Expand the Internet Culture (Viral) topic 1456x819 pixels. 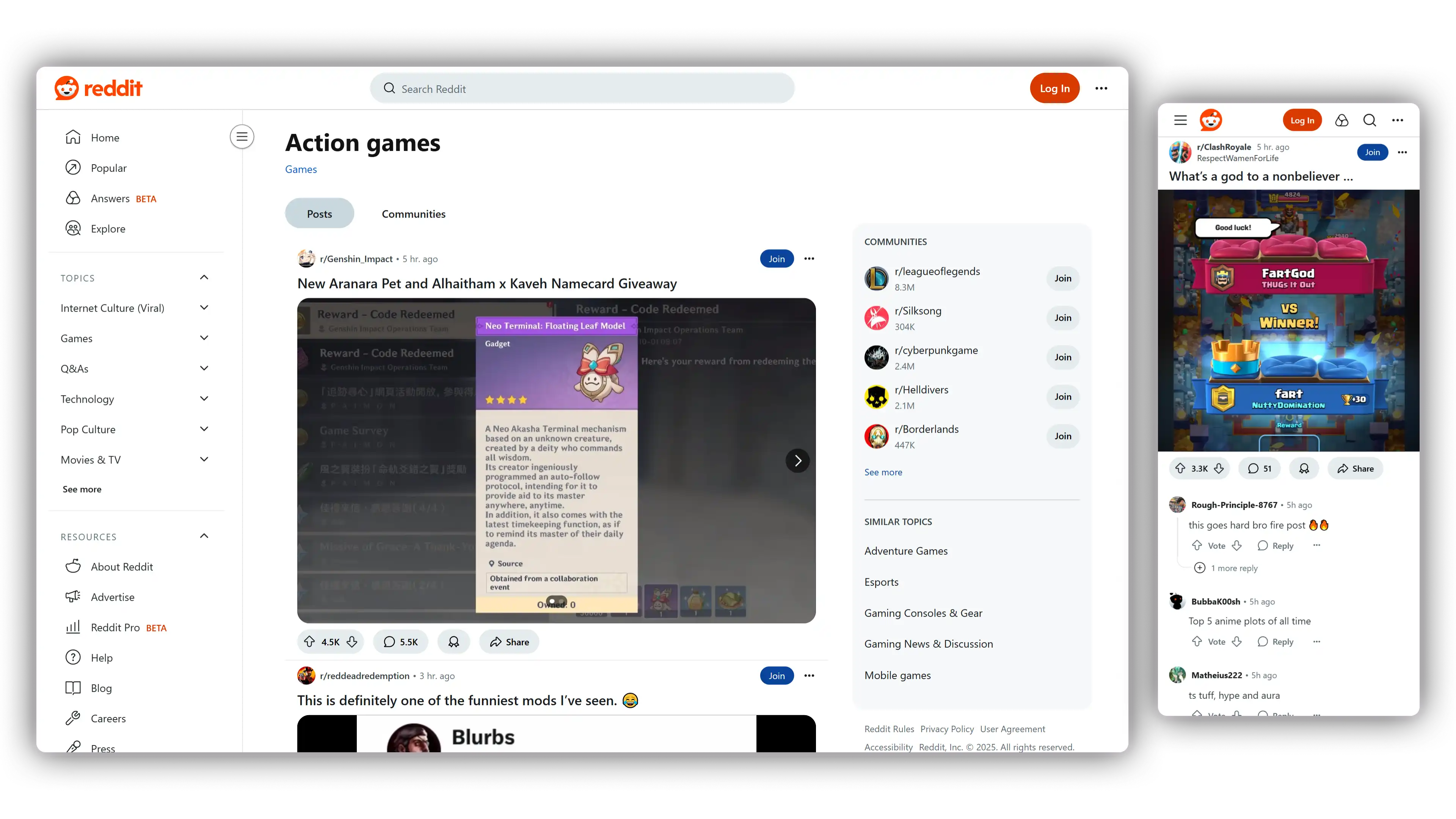click(x=204, y=308)
